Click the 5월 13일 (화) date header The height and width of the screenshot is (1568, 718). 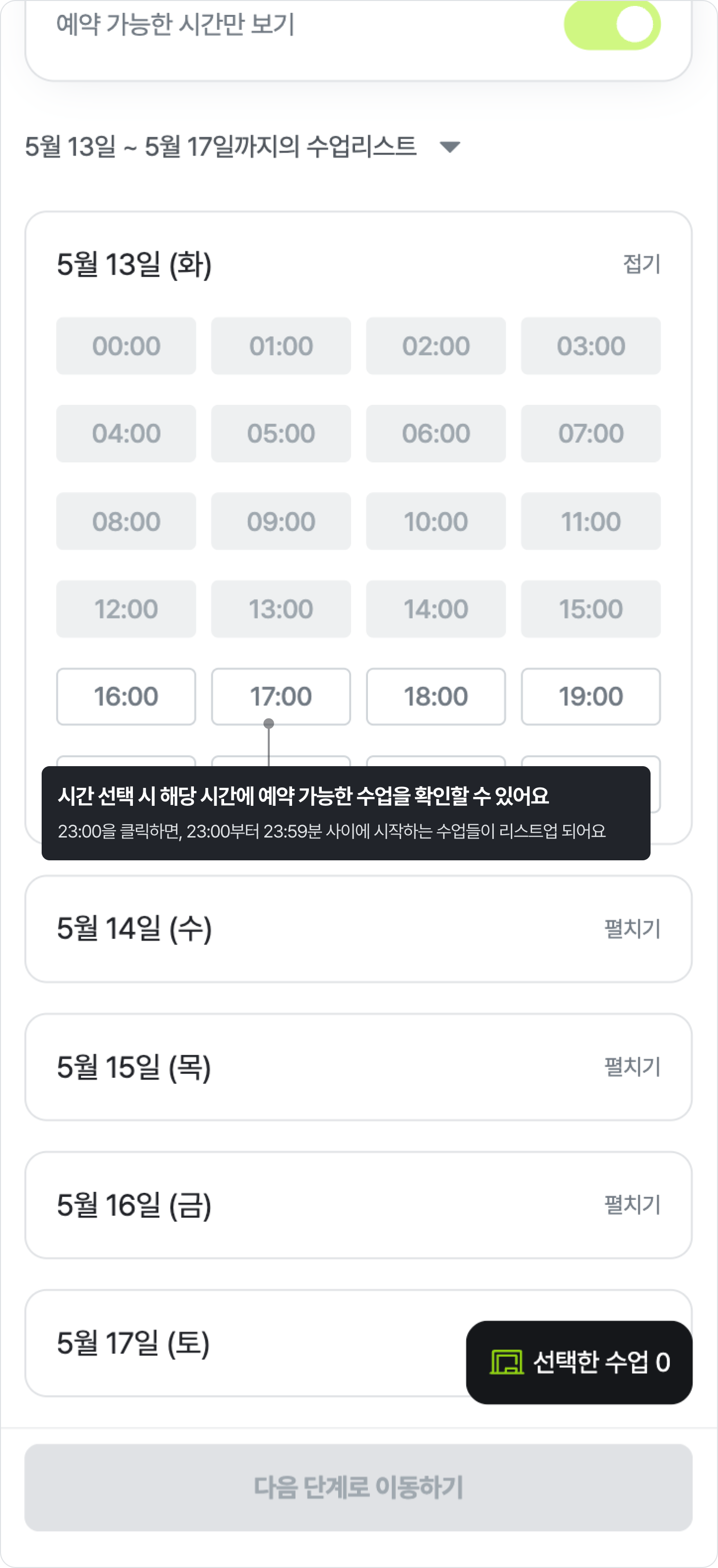tap(134, 264)
